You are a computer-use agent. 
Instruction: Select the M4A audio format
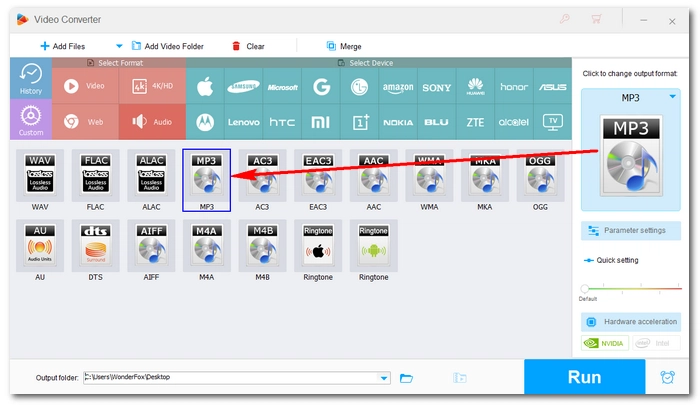pyautogui.click(x=206, y=246)
